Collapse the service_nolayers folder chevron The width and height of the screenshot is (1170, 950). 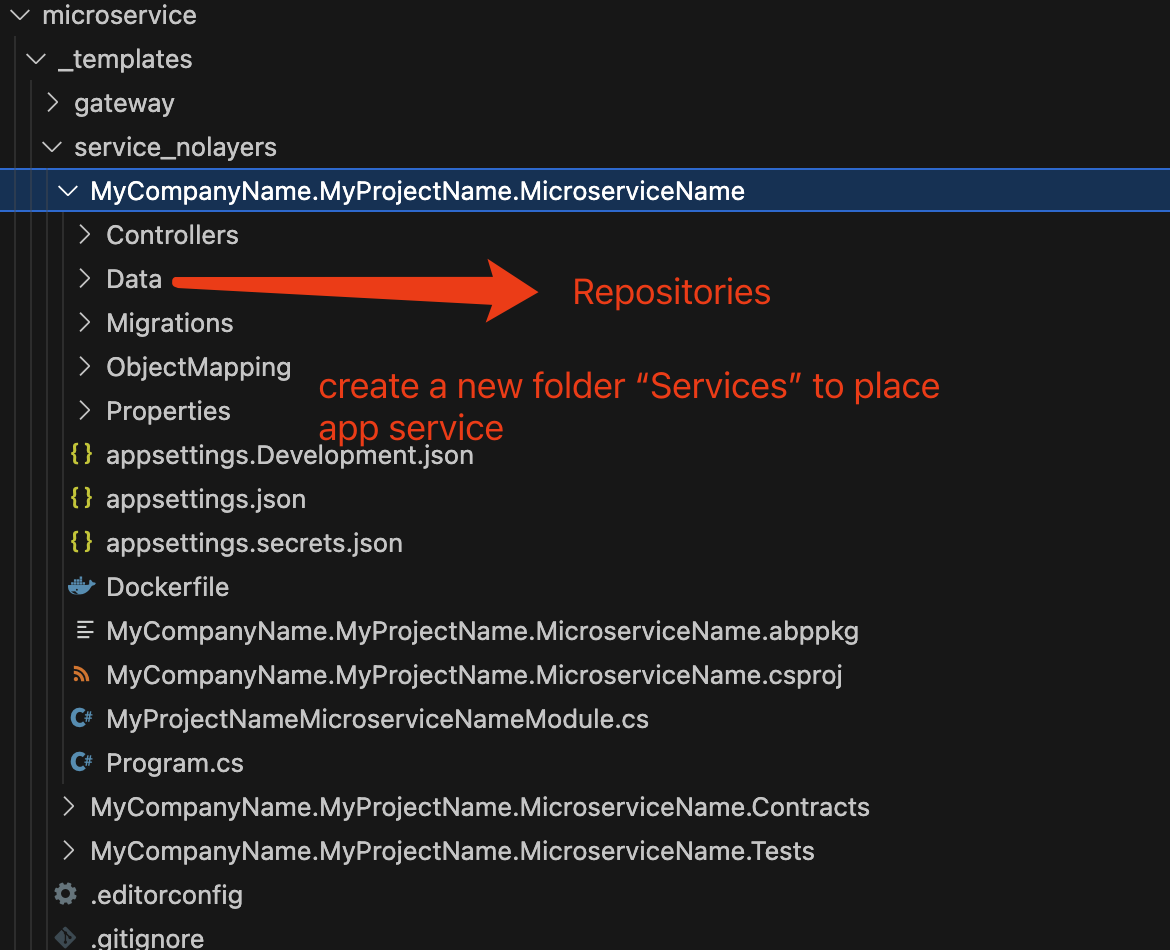click(52, 147)
